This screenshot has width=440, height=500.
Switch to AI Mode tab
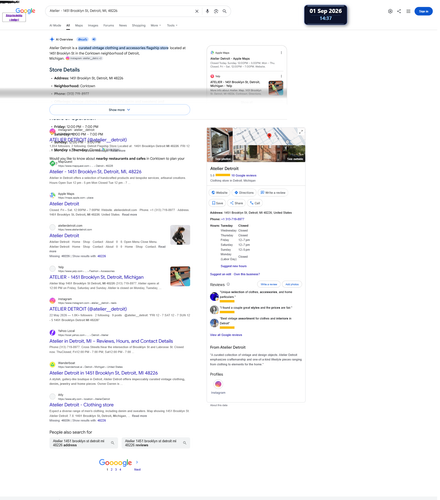(x=55, y=25)
